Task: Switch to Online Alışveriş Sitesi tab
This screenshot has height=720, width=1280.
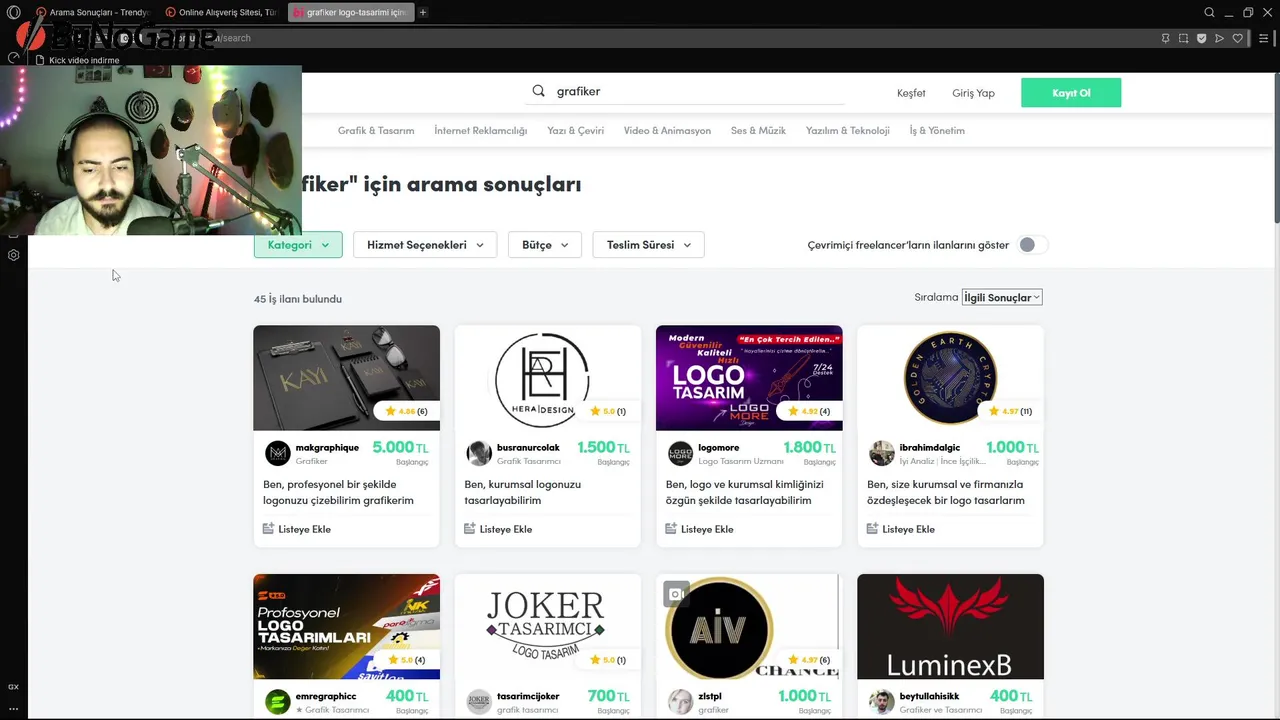Action: click(x=221, y=12)
